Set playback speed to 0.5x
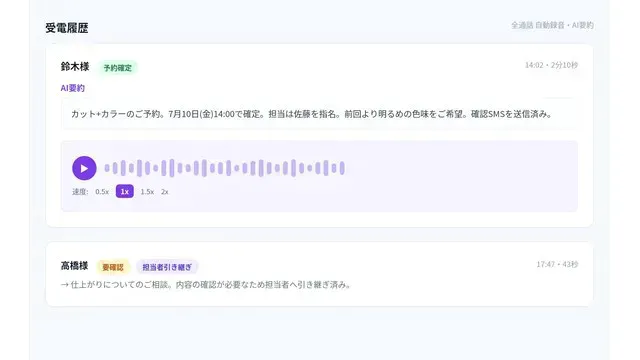The width and height of the screenshot is (640, 360). click(x=102, y=191)
